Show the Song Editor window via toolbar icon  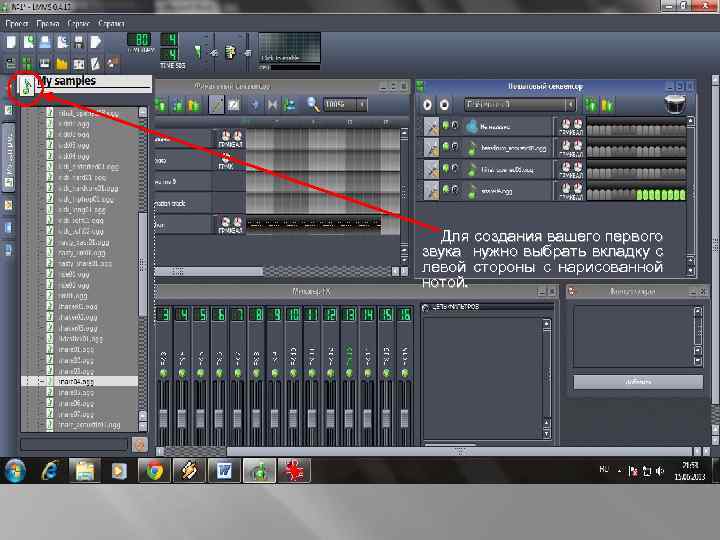point(10,63)
